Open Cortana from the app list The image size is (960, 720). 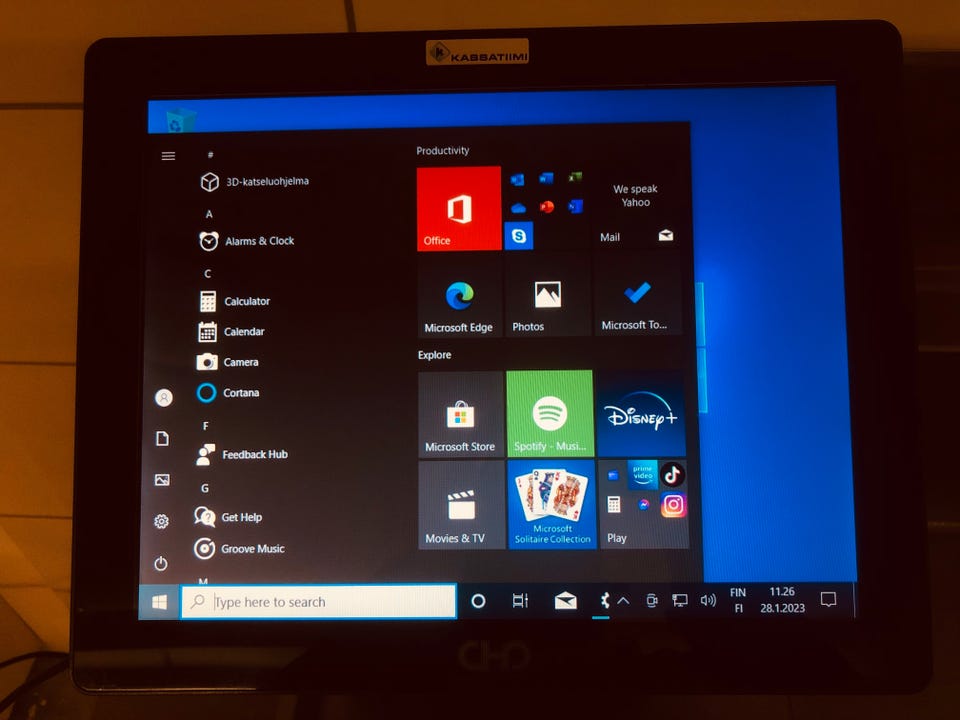point(228,392)
